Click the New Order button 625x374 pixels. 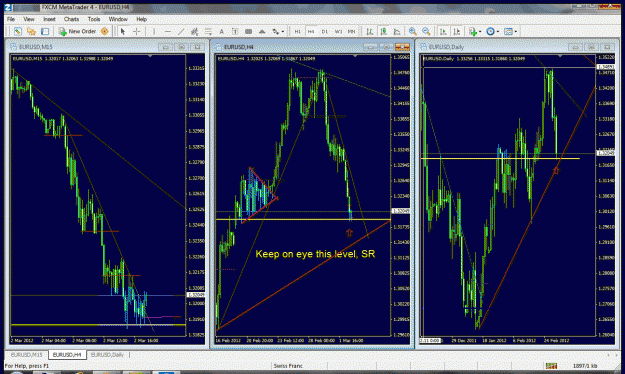coord(77,31)
